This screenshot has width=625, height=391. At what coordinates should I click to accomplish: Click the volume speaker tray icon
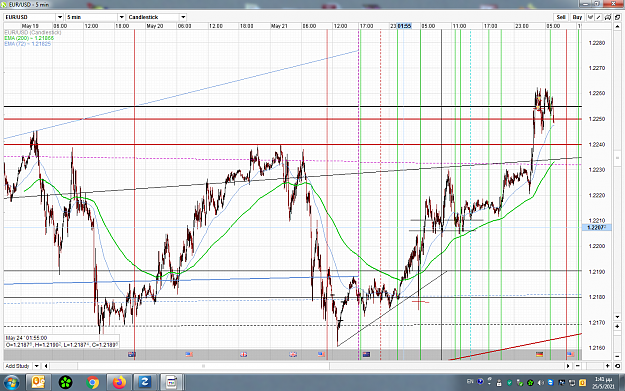pyautogui.click(x=540, y=383)
